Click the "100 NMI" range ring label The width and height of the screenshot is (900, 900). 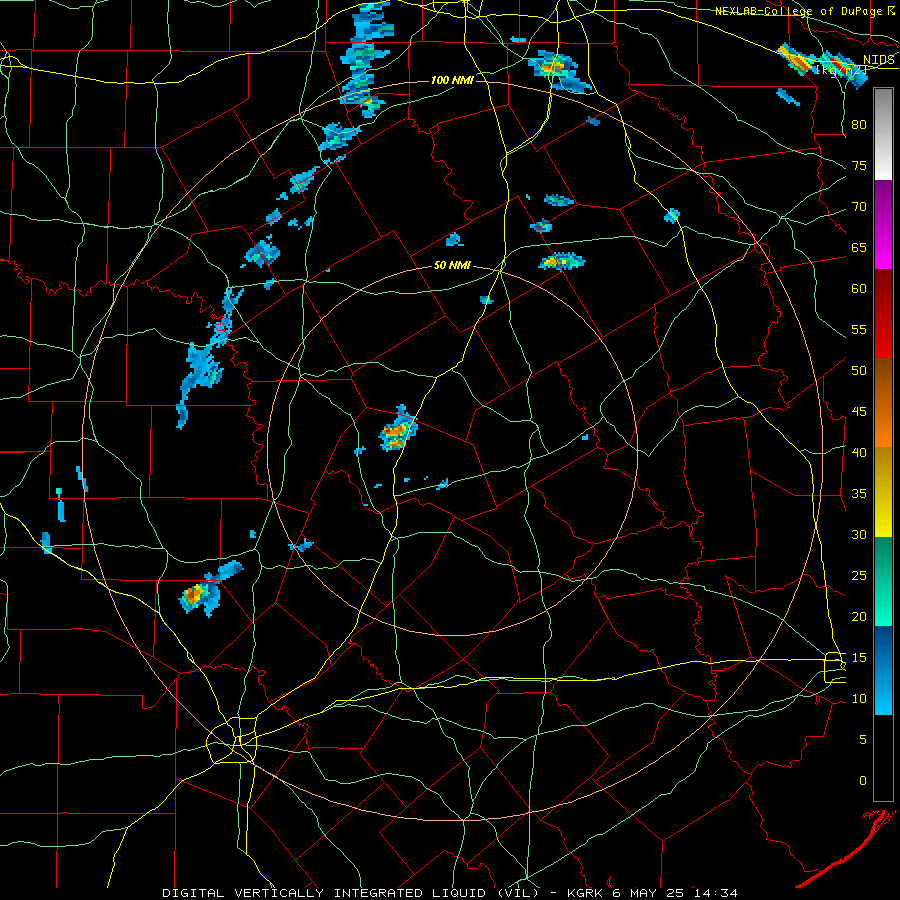pos(452,80)
